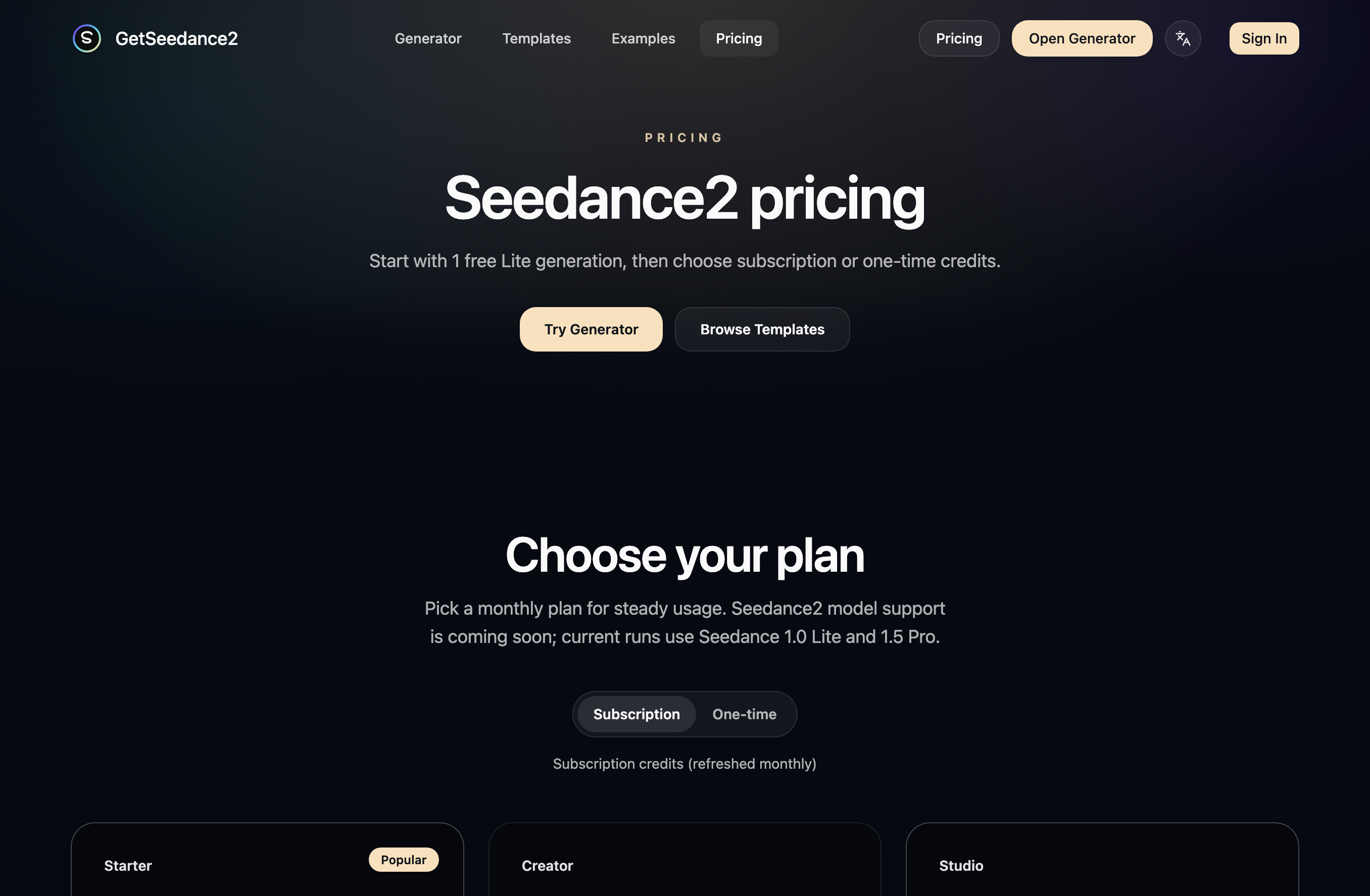Click the Seedance2 pricing heading
This screenshot has height=896, width=1370.
click(x=685, y=198)
